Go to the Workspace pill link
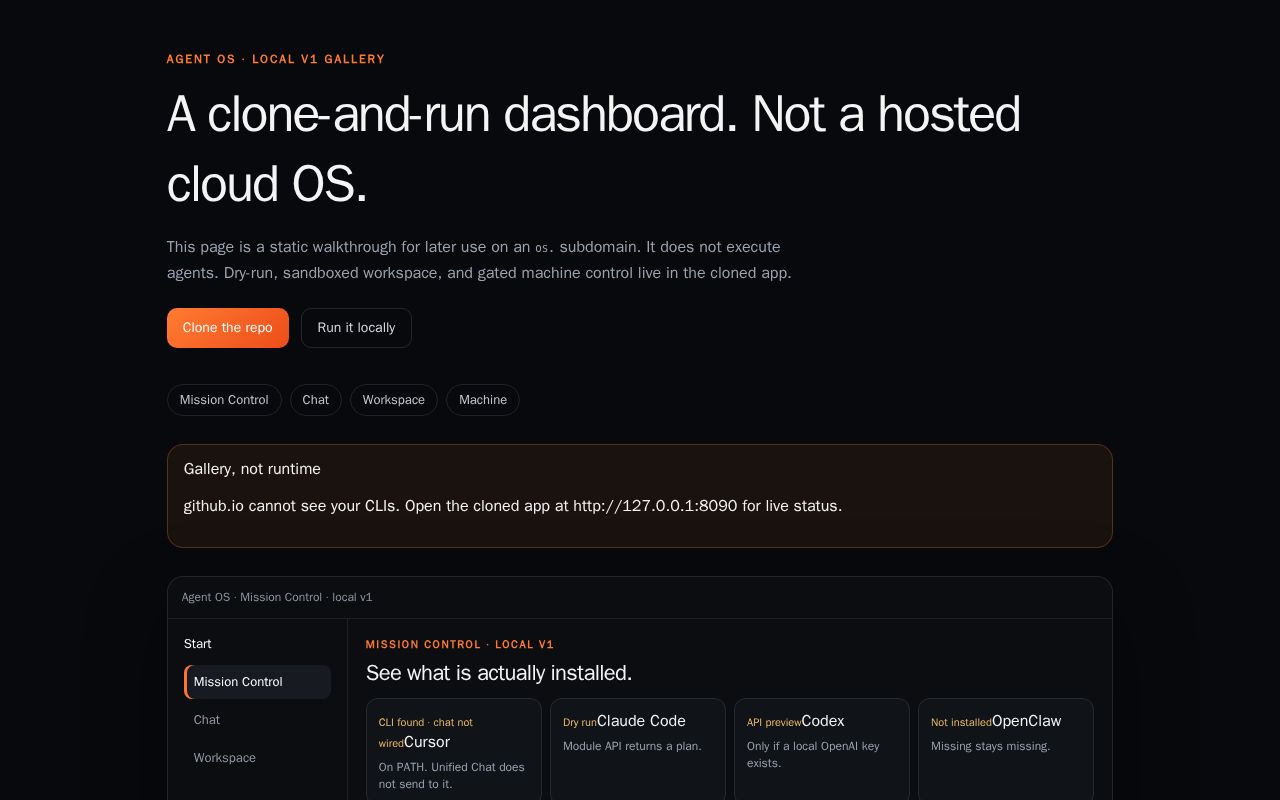The width and height of the screenshot is (1280, 800). 394,400
